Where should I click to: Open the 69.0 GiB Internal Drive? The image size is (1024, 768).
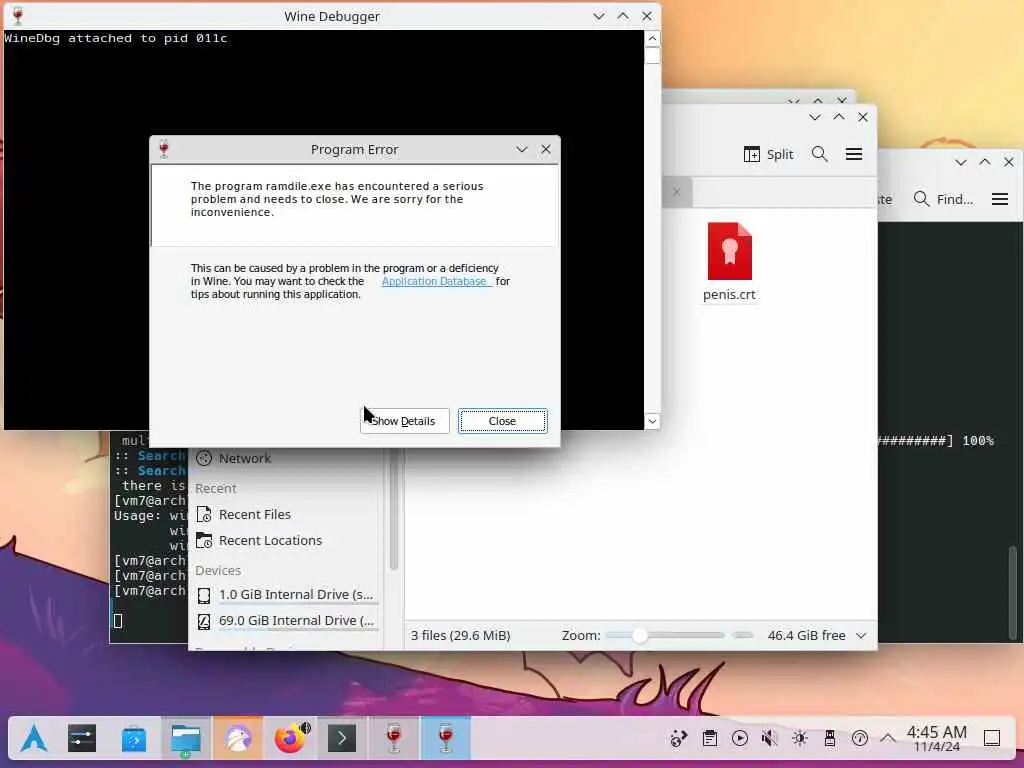click(285, 621)
